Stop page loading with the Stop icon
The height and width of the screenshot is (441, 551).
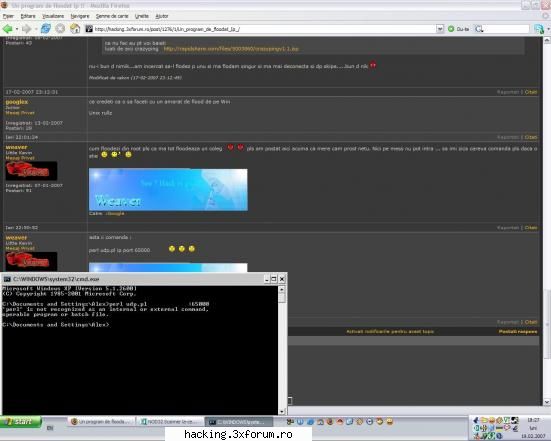click(x=60, y=29)
